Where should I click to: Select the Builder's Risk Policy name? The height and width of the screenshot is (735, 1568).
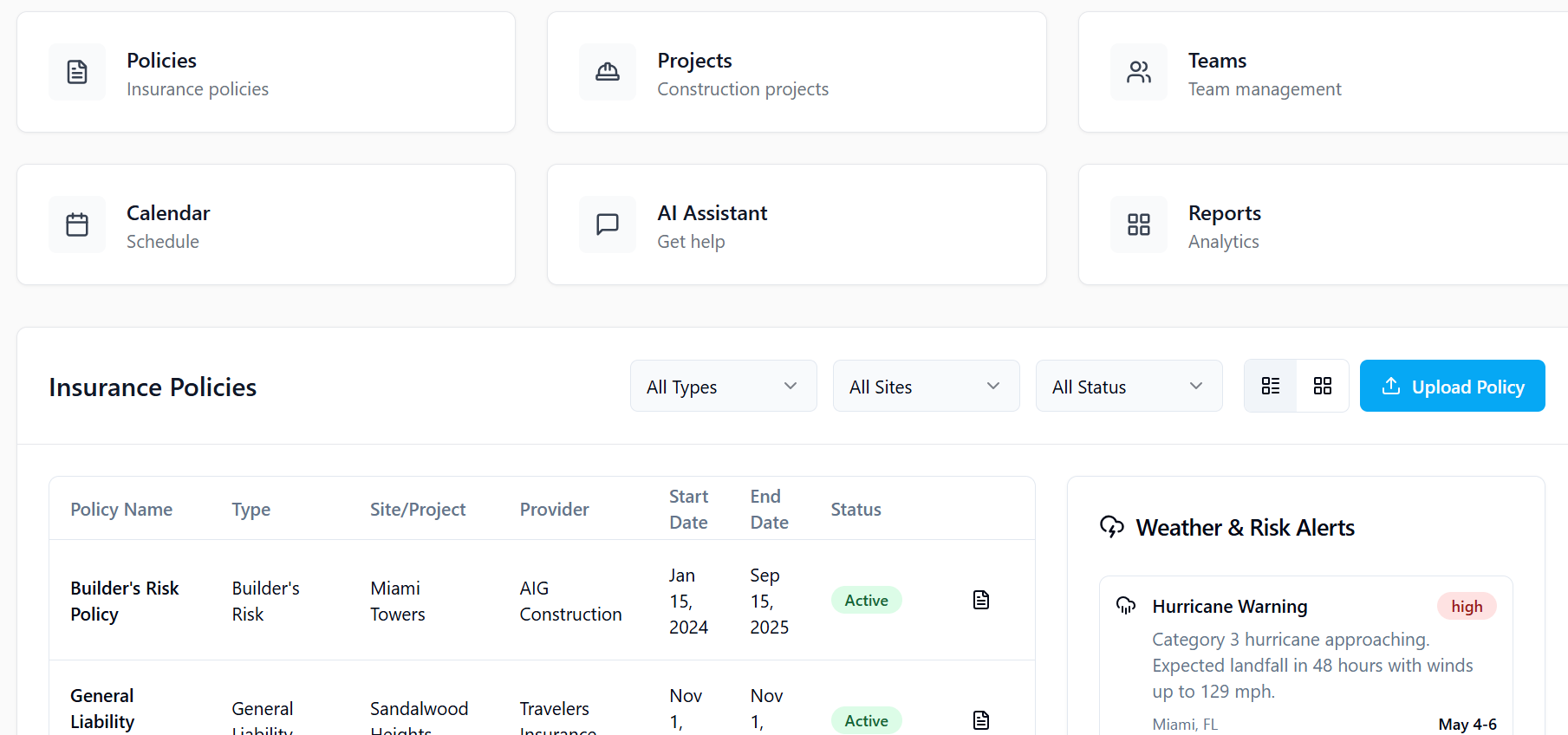click(x=125, y=601)
